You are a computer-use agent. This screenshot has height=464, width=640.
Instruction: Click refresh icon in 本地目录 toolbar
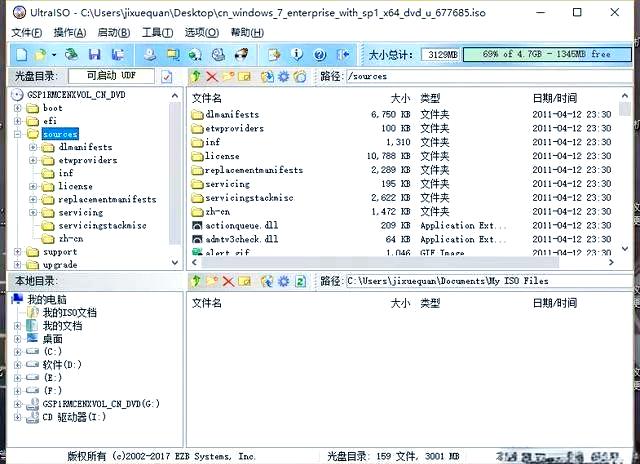point(300,281)
